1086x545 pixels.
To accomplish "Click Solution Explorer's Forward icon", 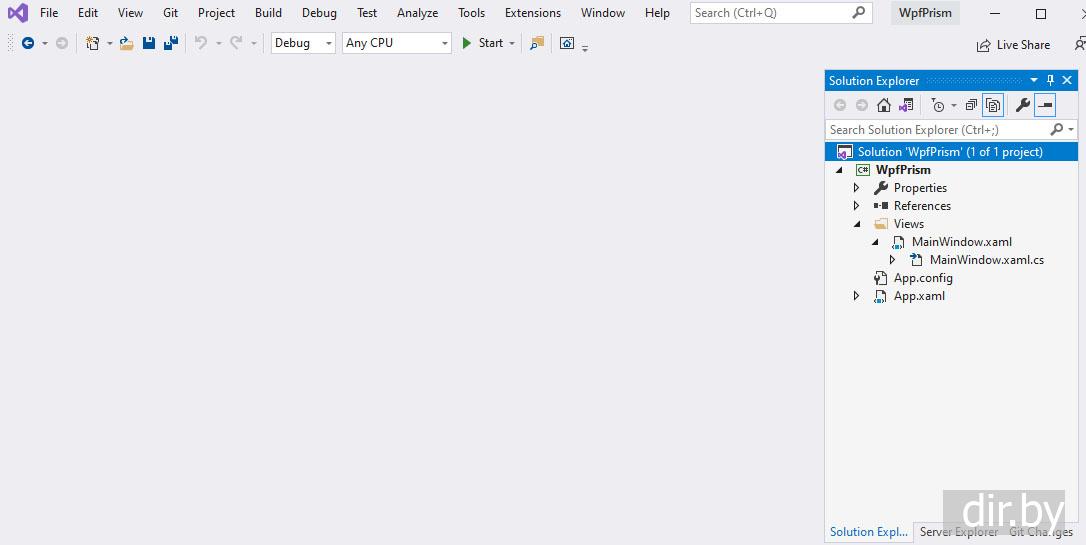I will coord(862,105).
